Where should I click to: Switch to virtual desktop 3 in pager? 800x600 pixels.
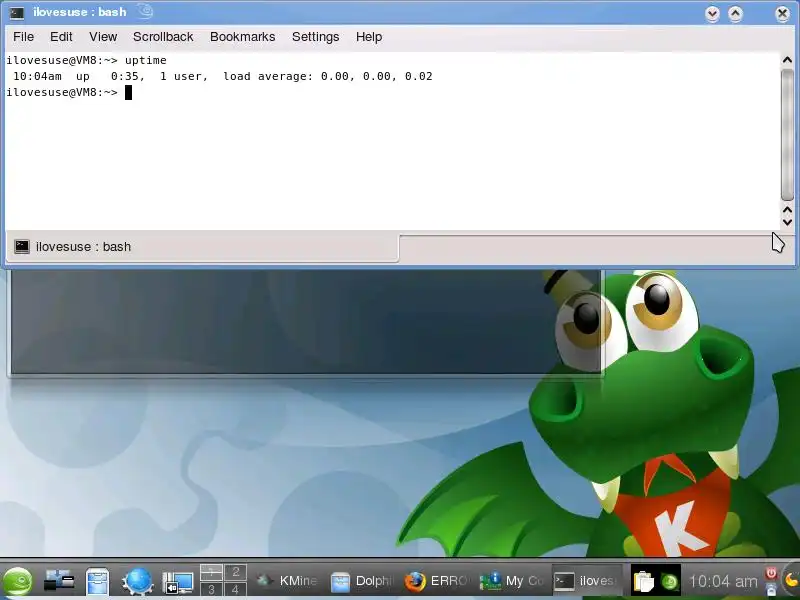point(211,589)
